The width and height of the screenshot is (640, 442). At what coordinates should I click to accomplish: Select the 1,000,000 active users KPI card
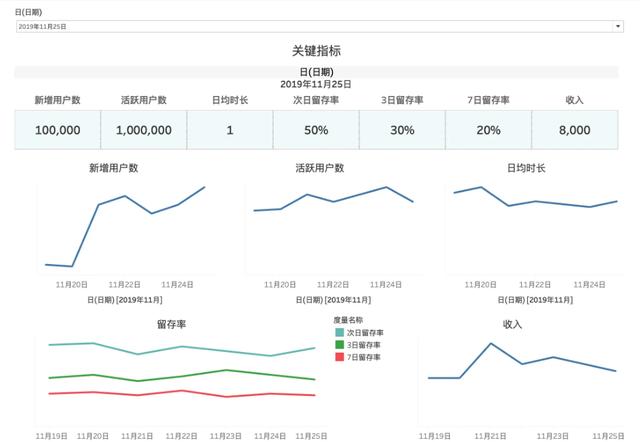pyautogui.click(x=143, y=130)
